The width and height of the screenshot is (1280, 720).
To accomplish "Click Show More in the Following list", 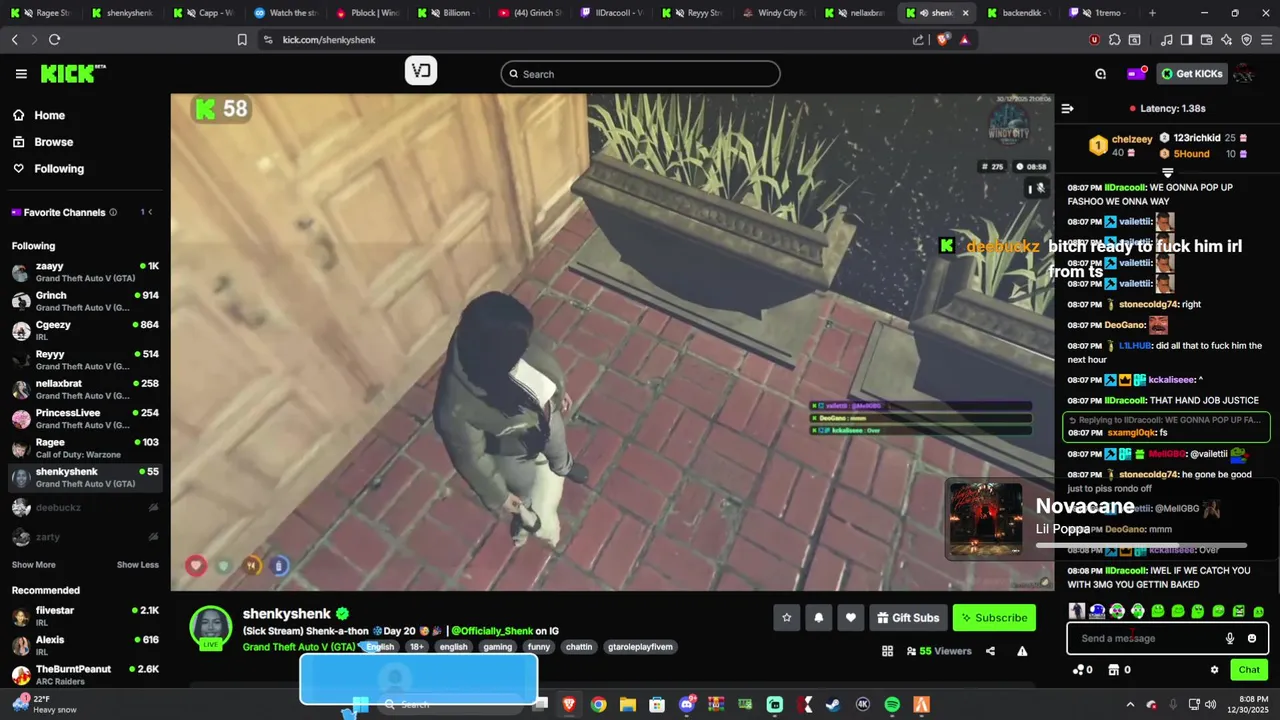I will point(34,565).
